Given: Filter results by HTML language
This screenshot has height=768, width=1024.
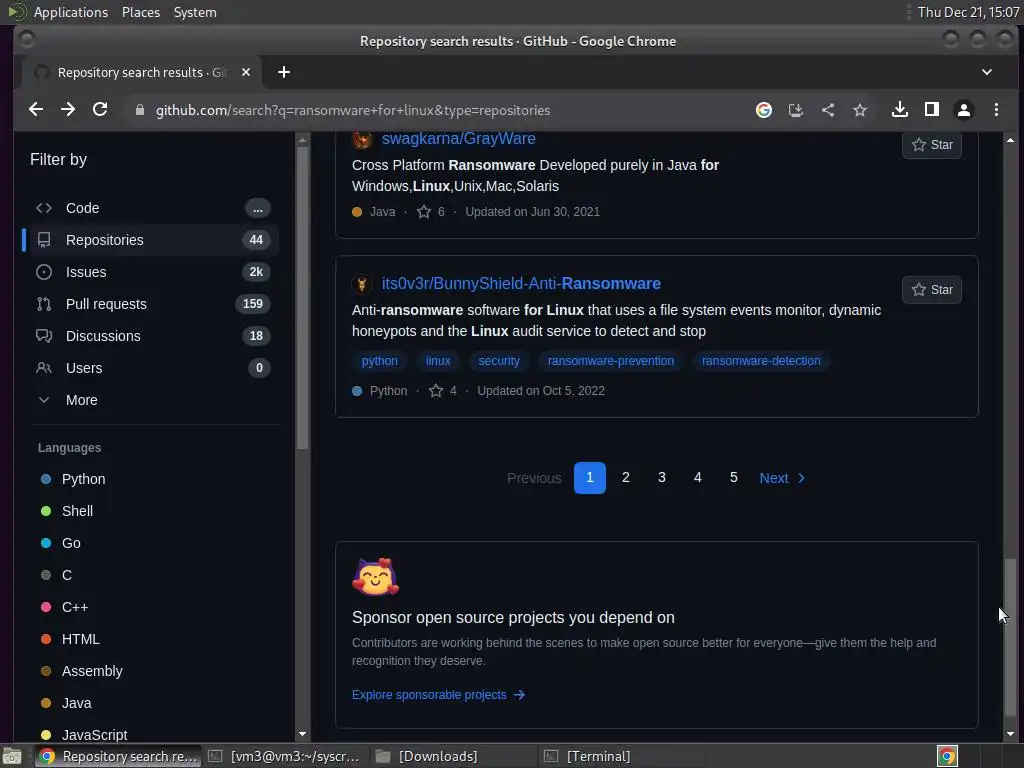Looking at the screenshot, I should 80,639.
